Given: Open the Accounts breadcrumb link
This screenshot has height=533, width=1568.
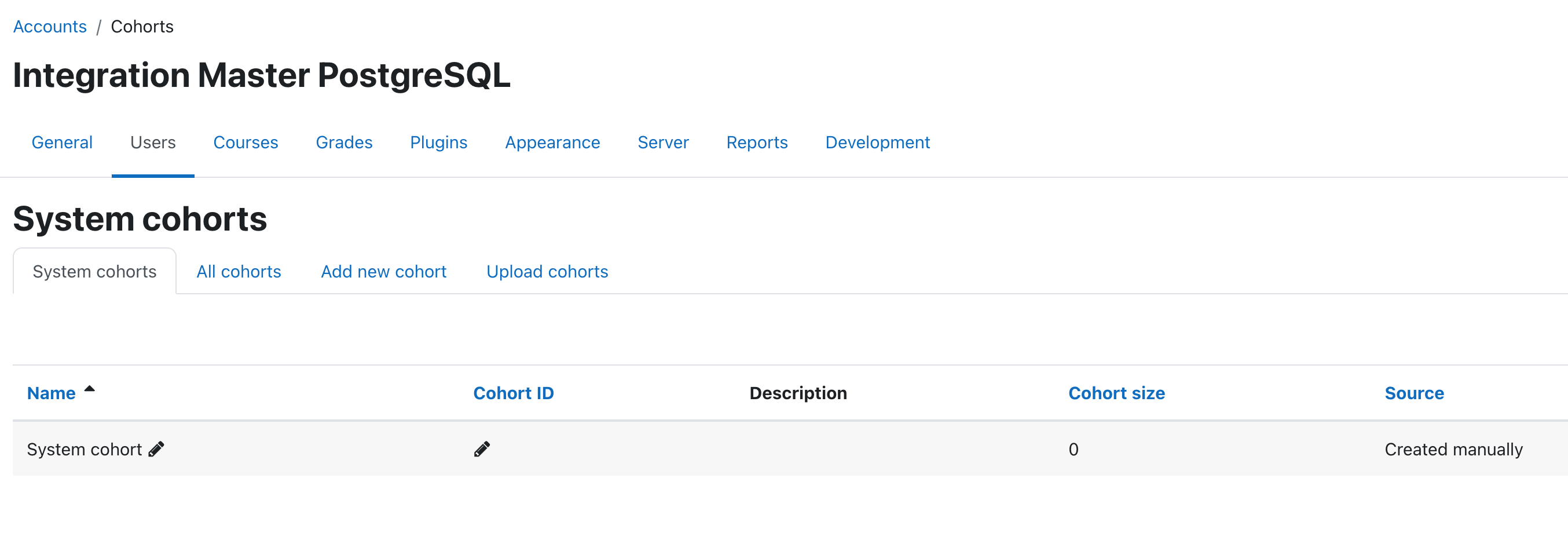Looking at the screenshot, I should coord(50,27).
